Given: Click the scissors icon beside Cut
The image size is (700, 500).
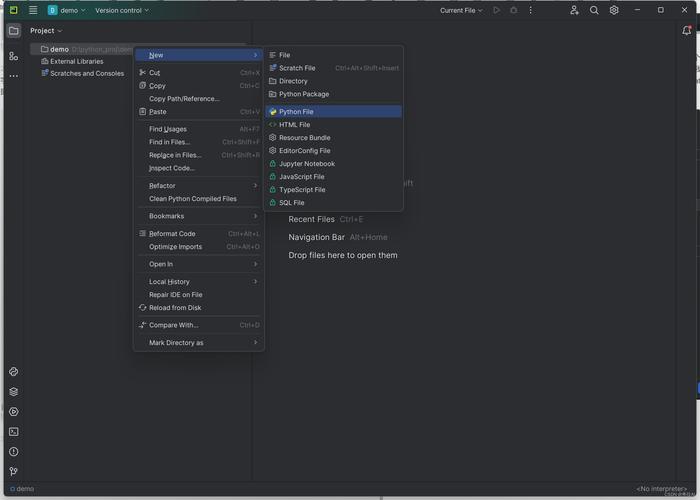Looking at the screenshot, I should (x=142, y=72).
